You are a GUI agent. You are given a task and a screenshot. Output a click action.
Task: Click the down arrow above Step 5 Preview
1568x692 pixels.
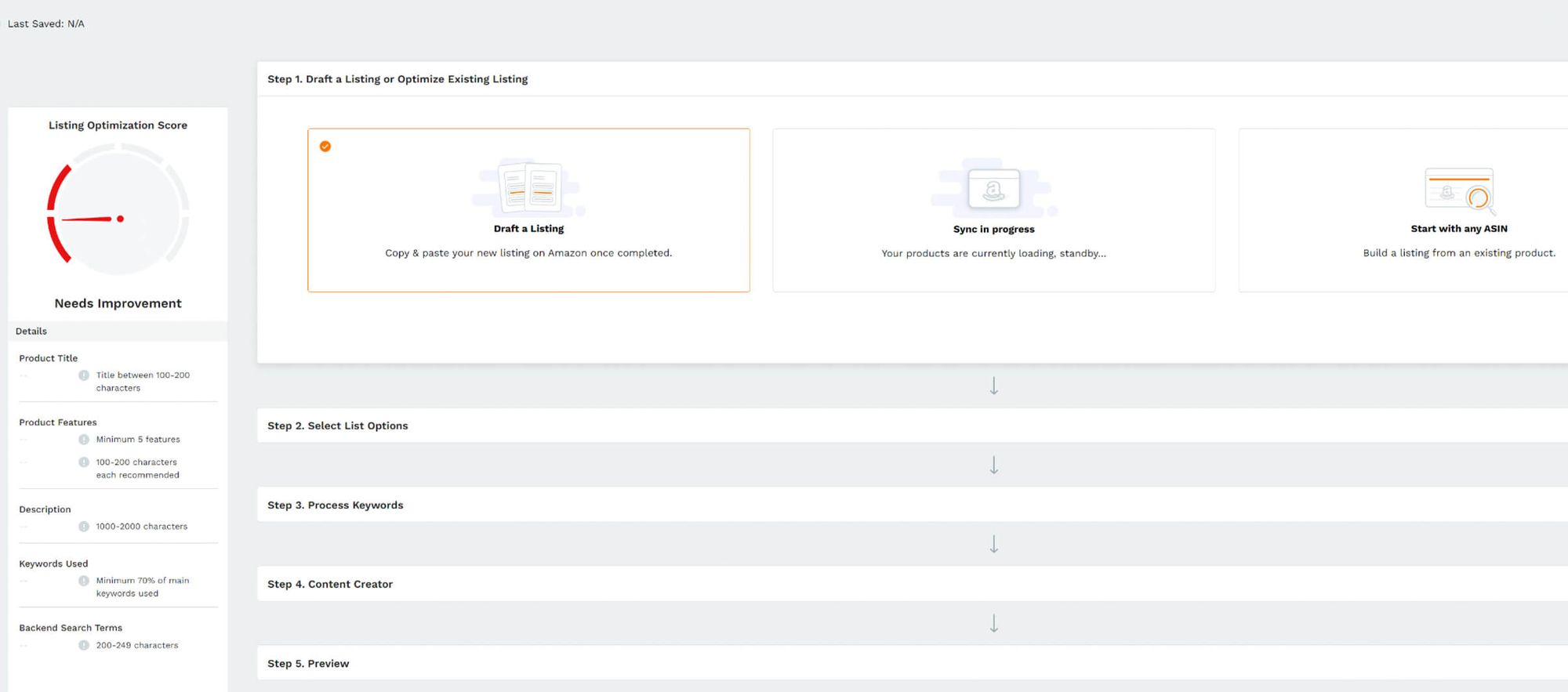[x=993, y=623]
